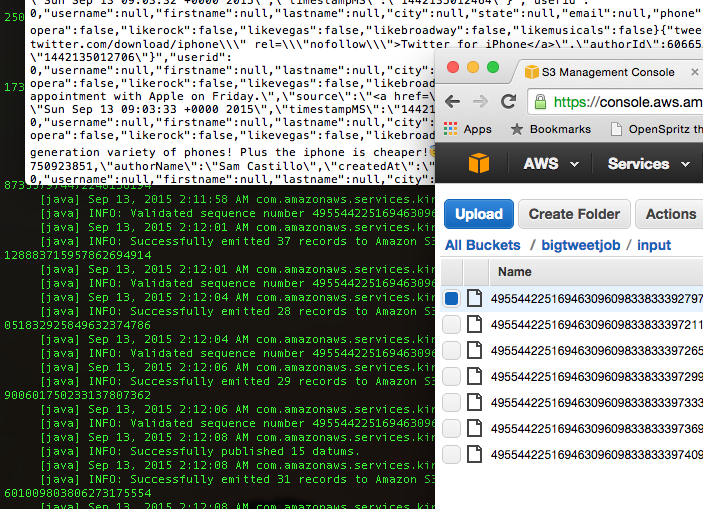Click terminal text '051832925849632374786'
The height and width of the screenshot is (509, 703).
[78, 325]
